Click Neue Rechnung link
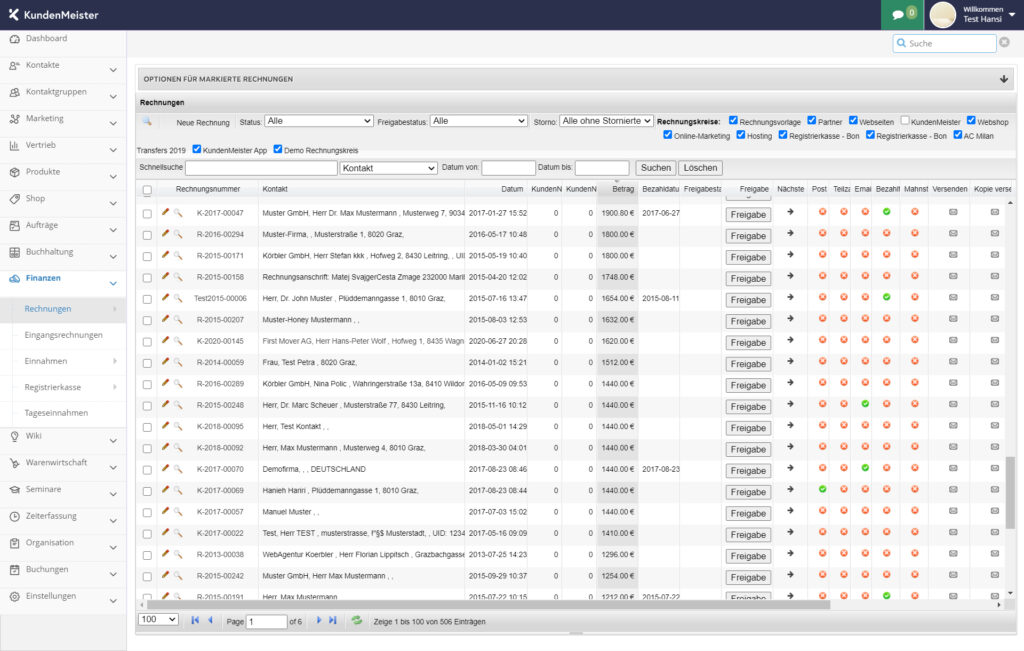This screenshot has width=1024, height=651. [x=203, y=122]
